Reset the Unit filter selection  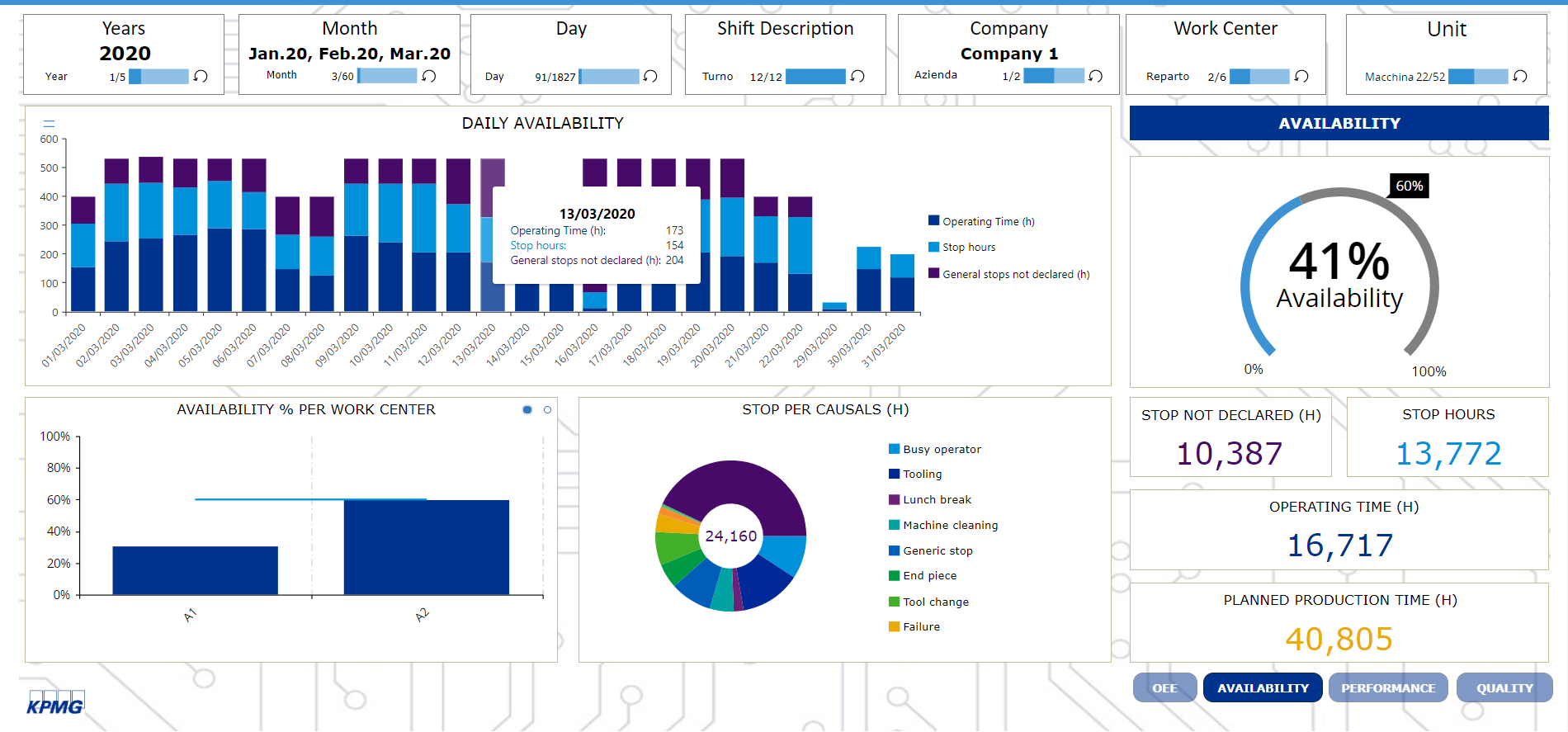pyautogui.click(x=1520, y=77)
